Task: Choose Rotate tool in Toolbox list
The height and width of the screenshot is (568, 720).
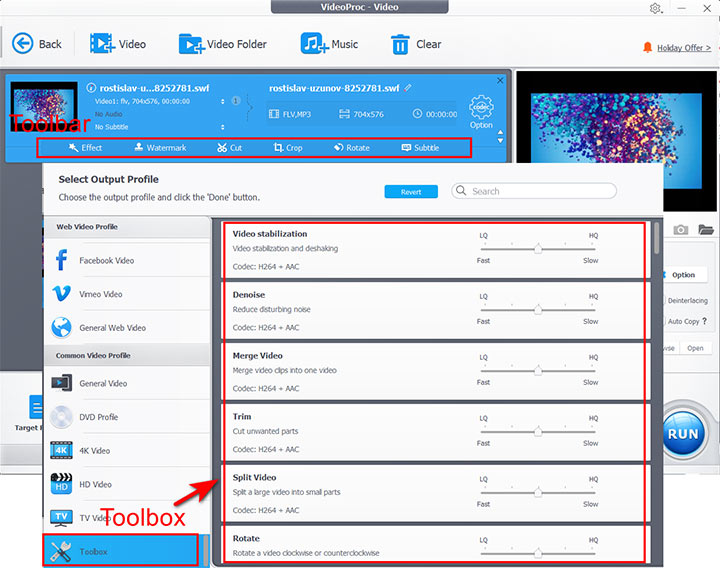Action: click(x=433, y=545)
